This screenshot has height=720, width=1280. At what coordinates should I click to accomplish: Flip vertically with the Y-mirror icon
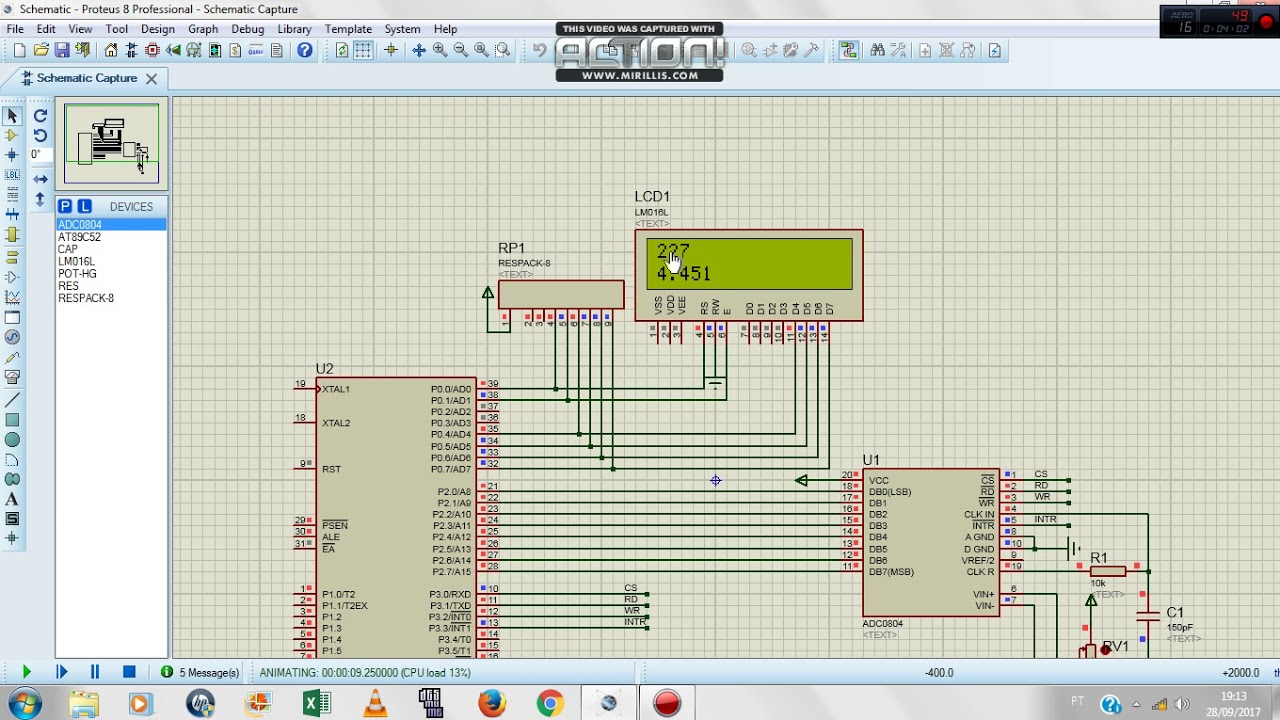pos(40,199)
